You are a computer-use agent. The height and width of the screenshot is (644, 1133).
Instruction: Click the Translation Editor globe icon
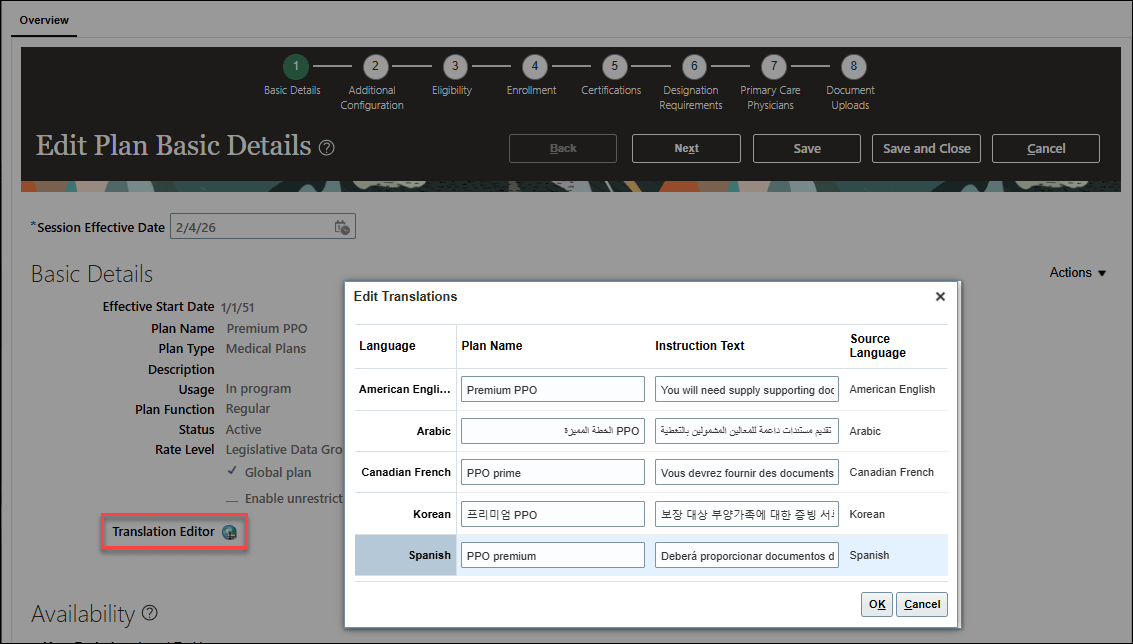pos(232,533)
